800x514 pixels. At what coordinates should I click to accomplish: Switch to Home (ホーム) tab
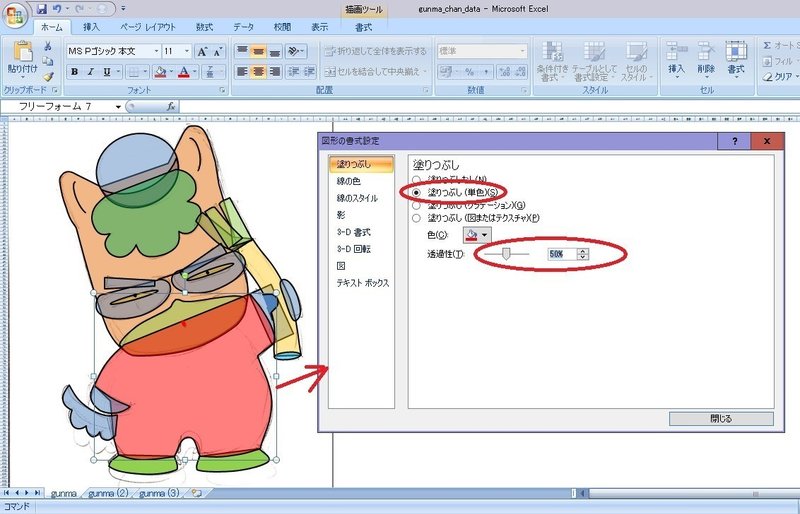pos(52,27)
